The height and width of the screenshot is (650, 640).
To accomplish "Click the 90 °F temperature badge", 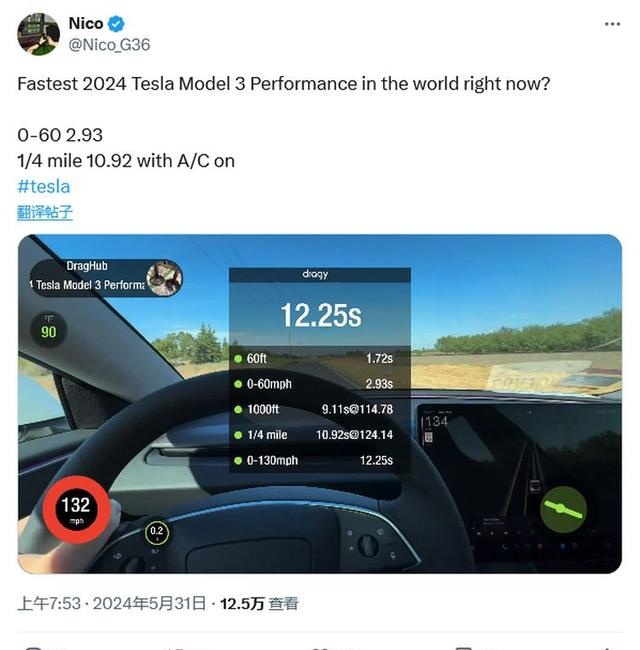I will click(x=48, y=329).
